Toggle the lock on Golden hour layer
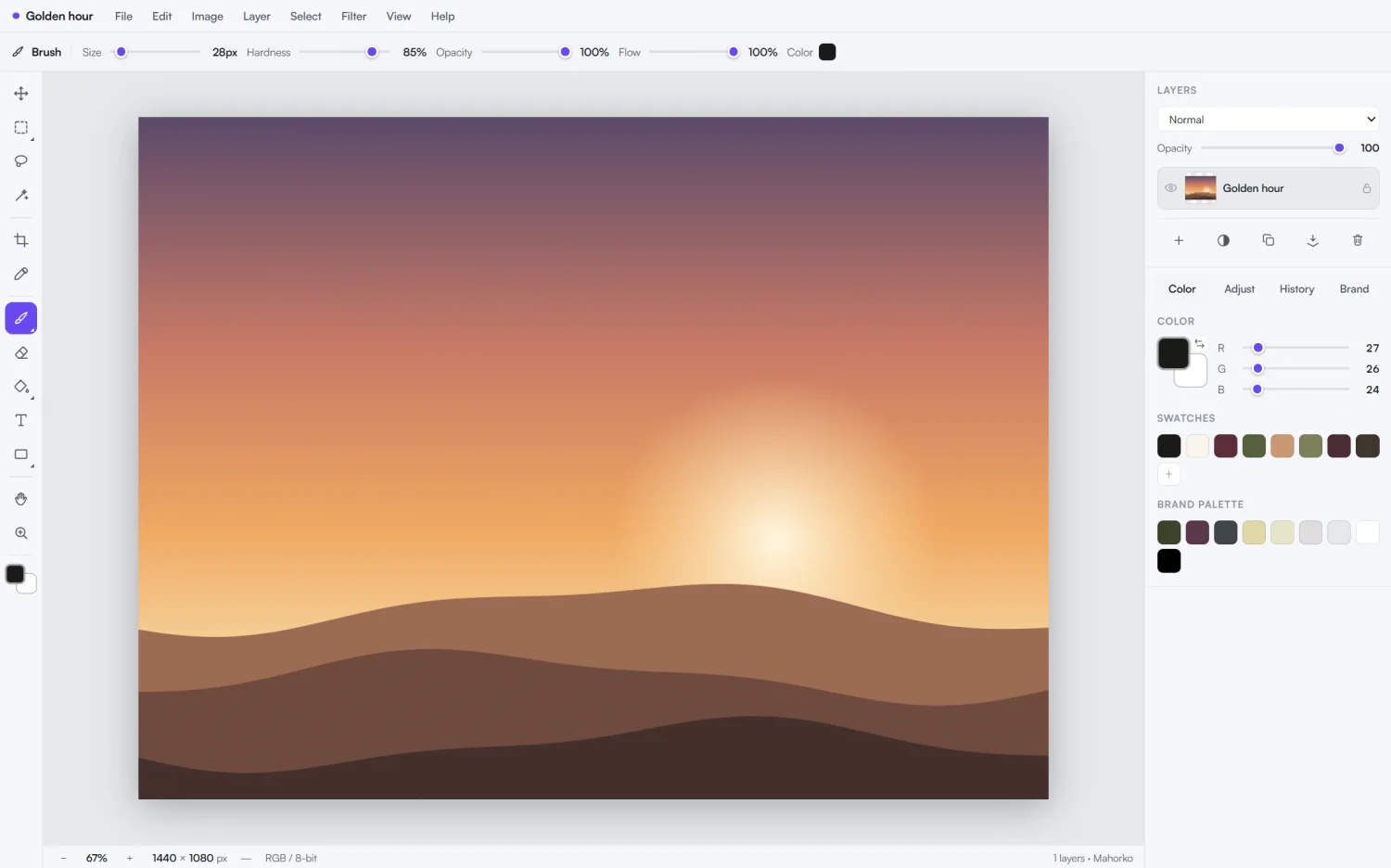The width and height of the screenshot is (1391, 868). 1366,188
